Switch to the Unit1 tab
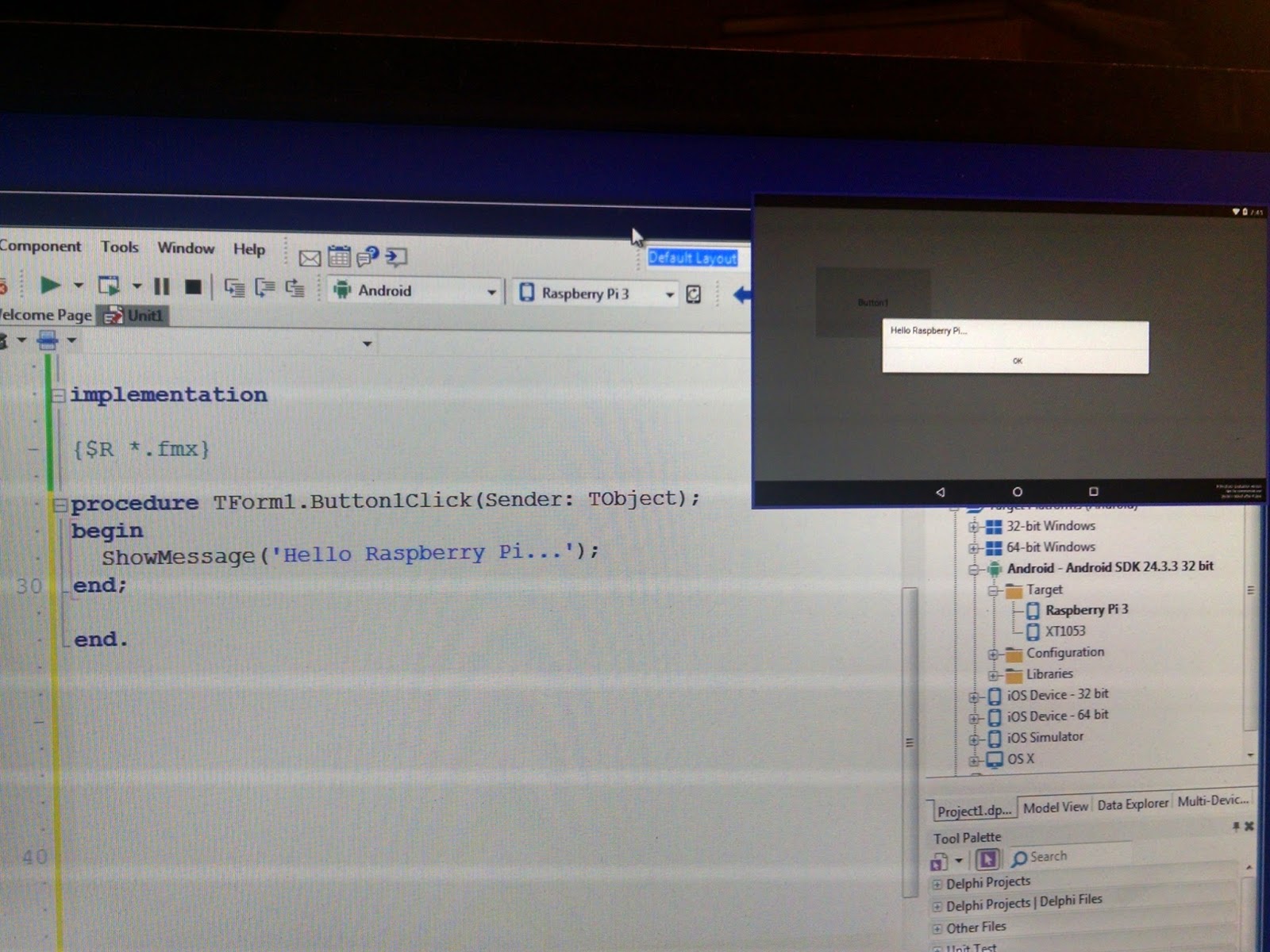 pyautogui.click(x=133, y=315)
